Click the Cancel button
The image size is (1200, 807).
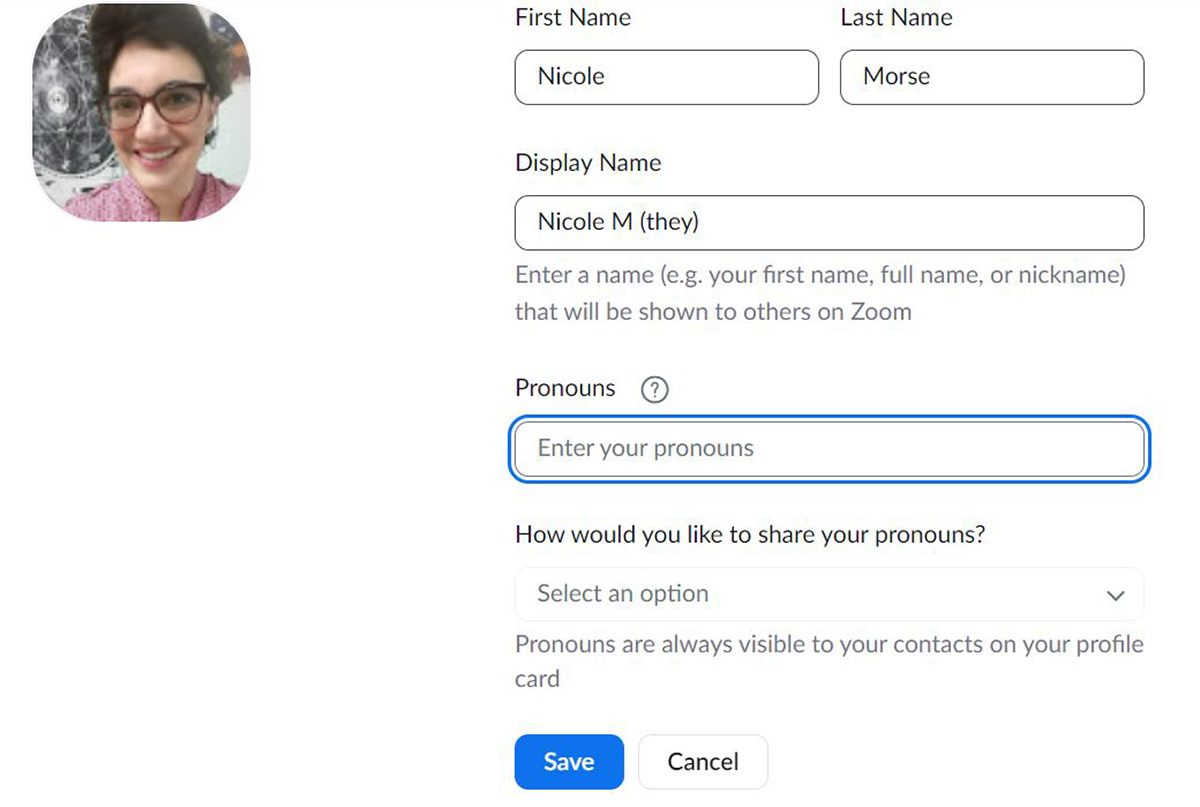click(702, 762)
